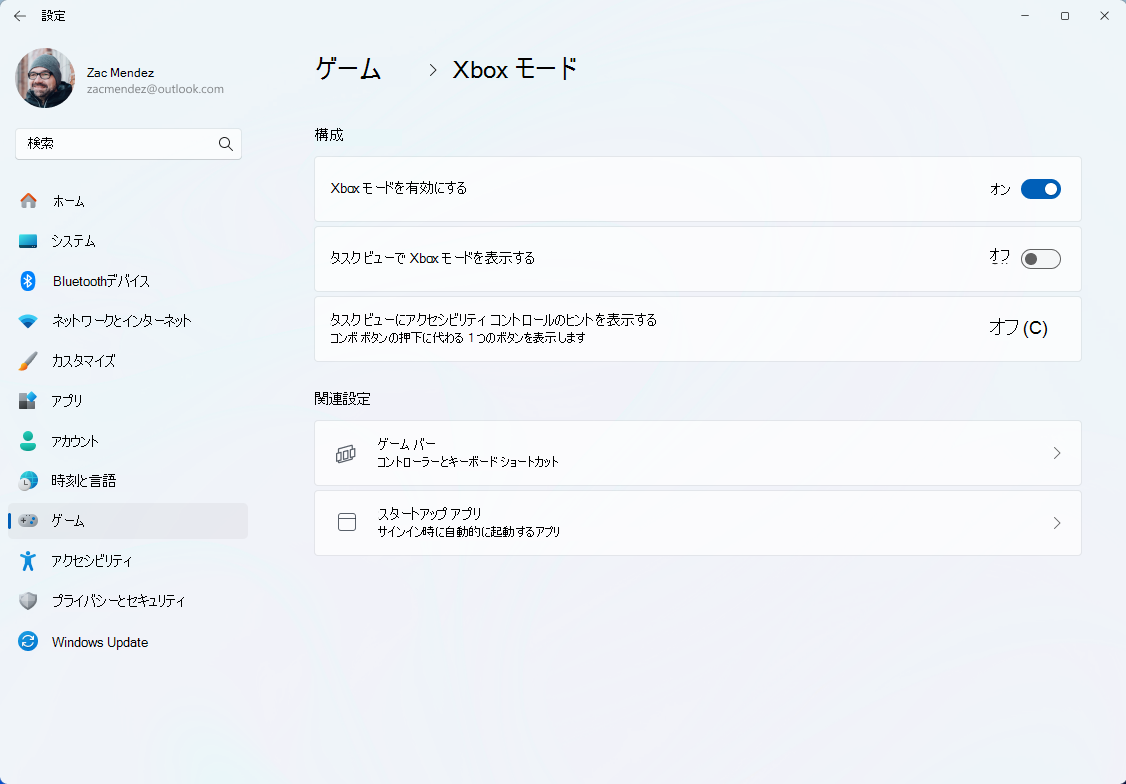Open スタートアップ アプリ via its chevron
Viewport: 1126px width, 784px height.
(x=1057, y=523)
